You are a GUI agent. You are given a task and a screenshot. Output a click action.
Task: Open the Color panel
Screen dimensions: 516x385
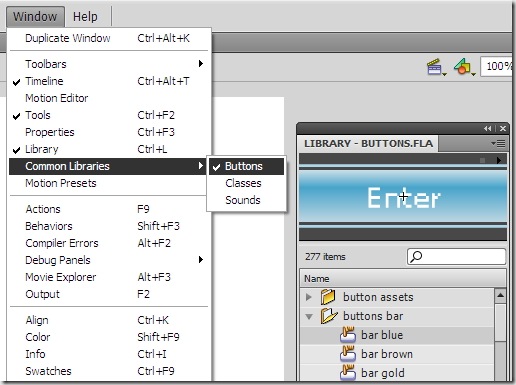[109, 337]
